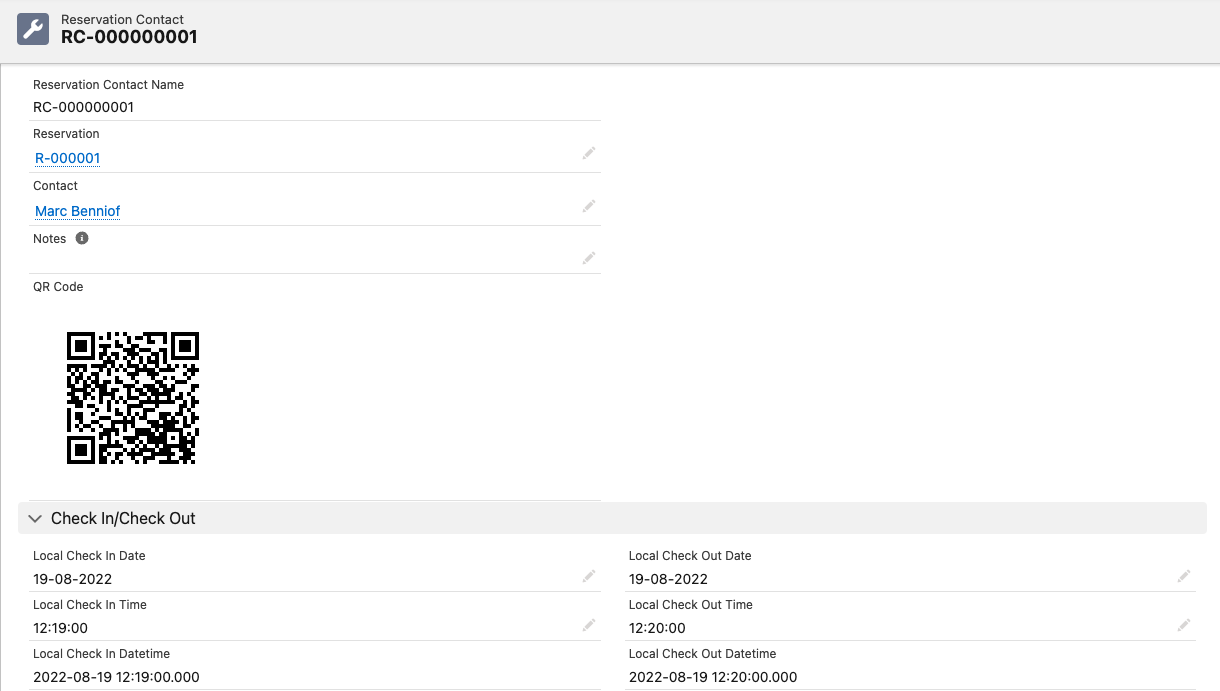Click the wrench Reservation Contact icon
The image size is (1220, 691).
(x=33, y=29)
